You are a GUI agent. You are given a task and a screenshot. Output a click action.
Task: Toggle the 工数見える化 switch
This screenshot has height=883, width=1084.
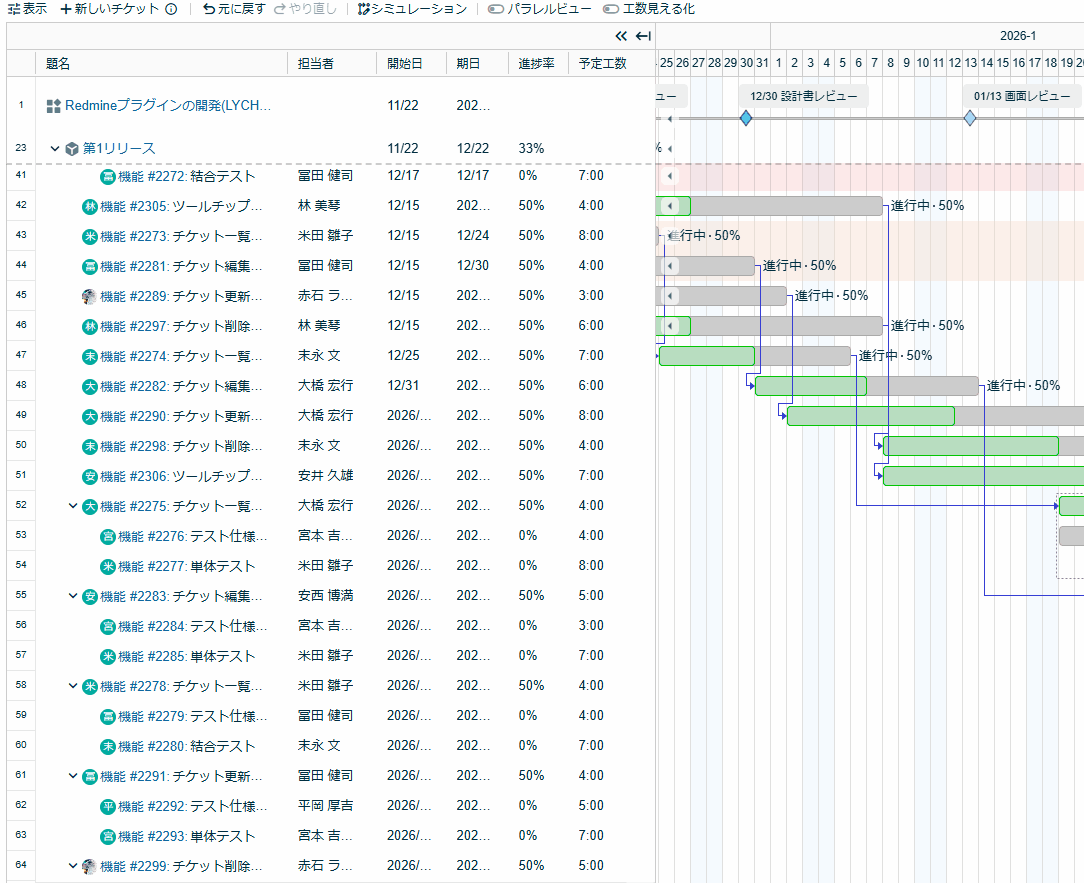[611, 9]
